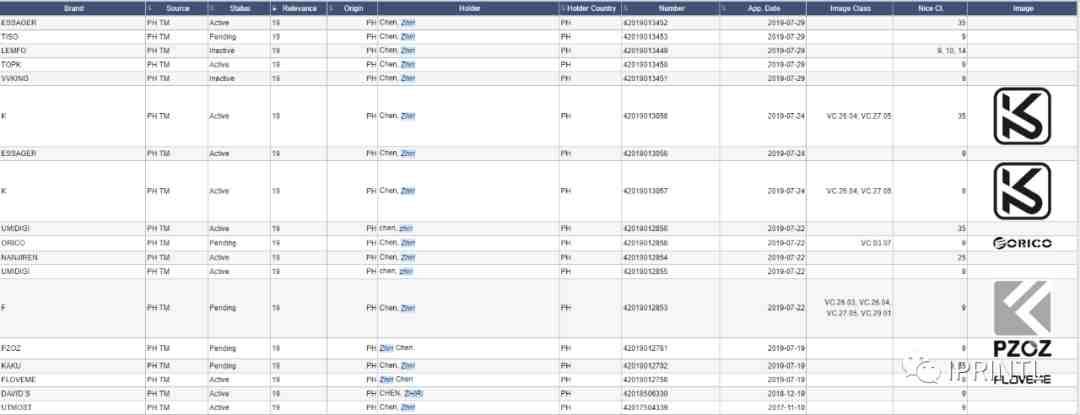This screenshot has height=415, width=1080.
Task: Select the Holder column header
Action: click(468, 8)
